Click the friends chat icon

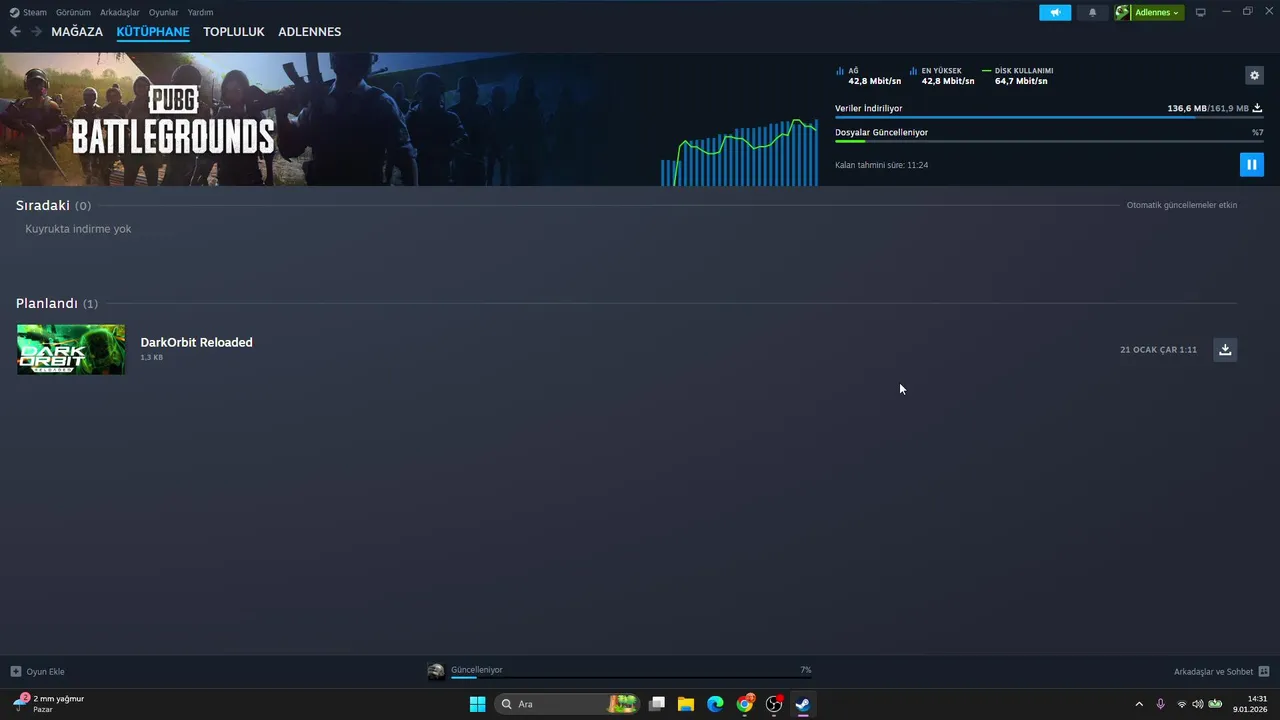1263,671
